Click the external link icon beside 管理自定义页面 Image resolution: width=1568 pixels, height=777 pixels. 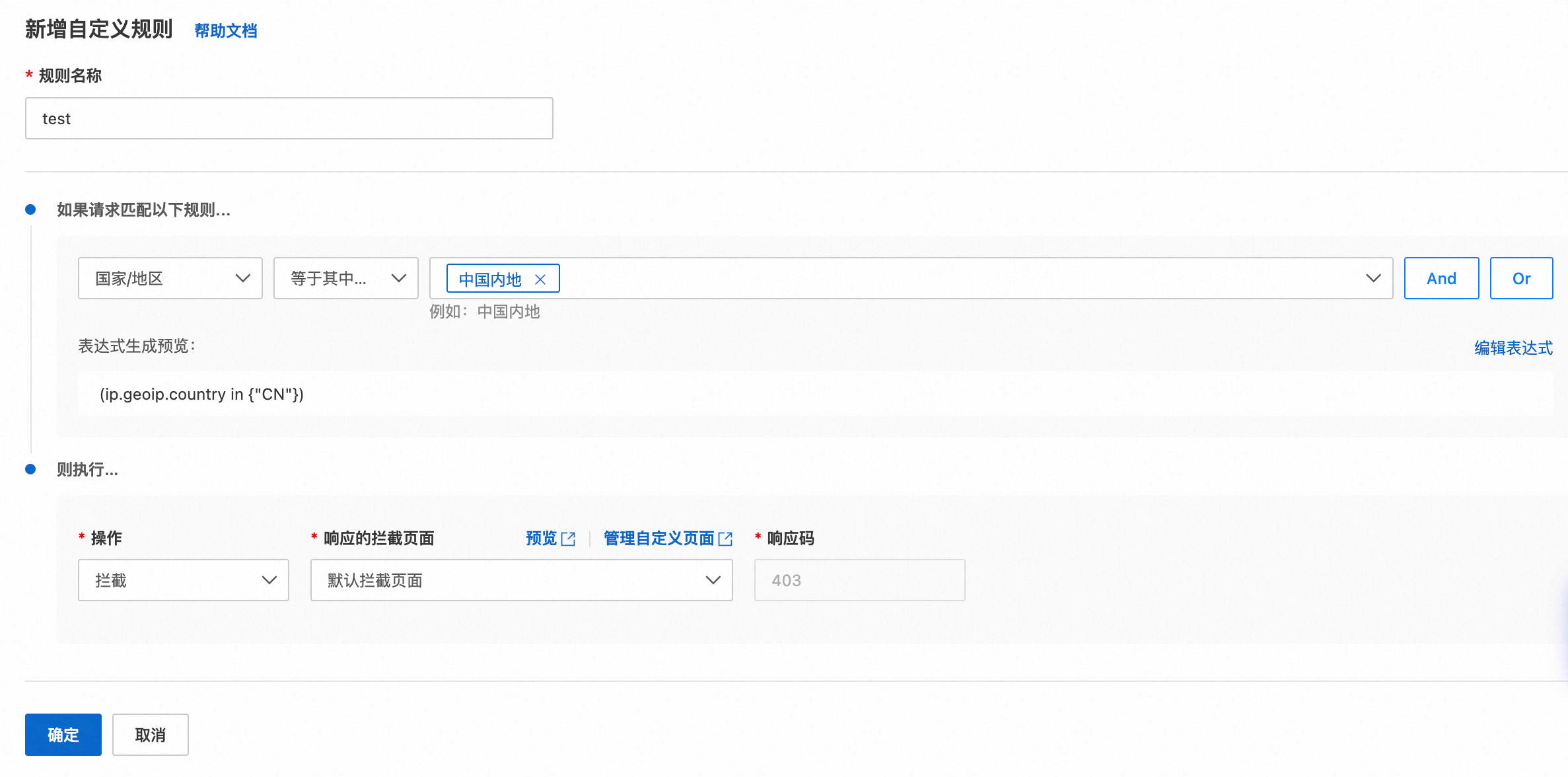coord(725,539)
